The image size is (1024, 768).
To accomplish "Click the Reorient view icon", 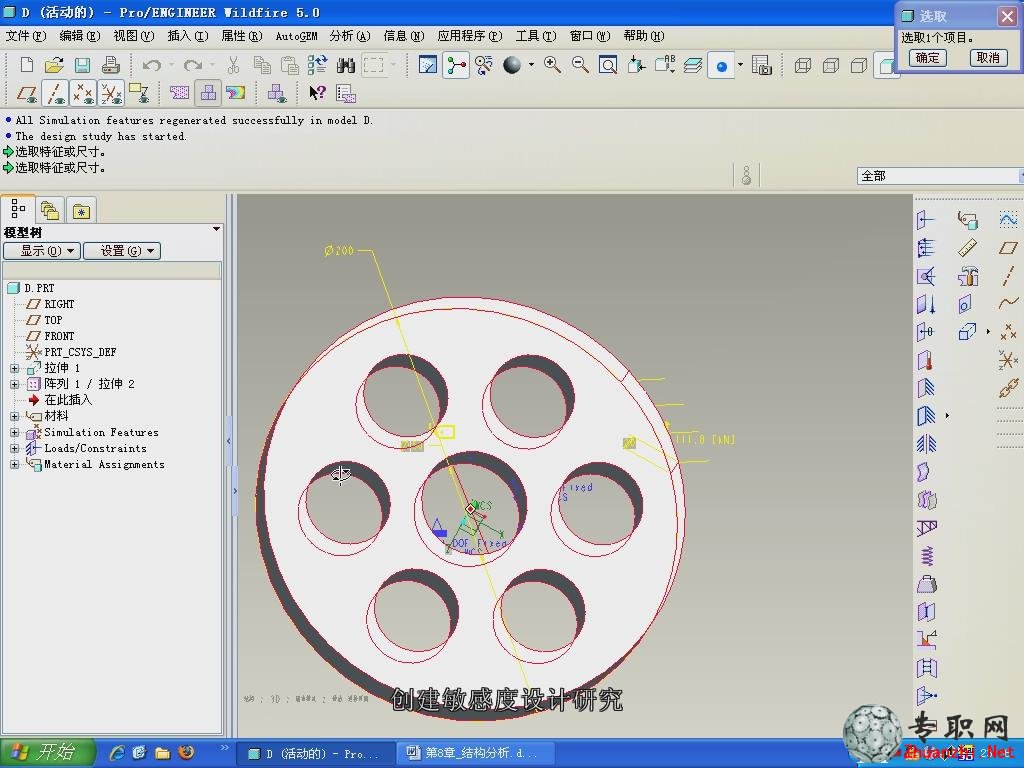I will tap(636, 65).
